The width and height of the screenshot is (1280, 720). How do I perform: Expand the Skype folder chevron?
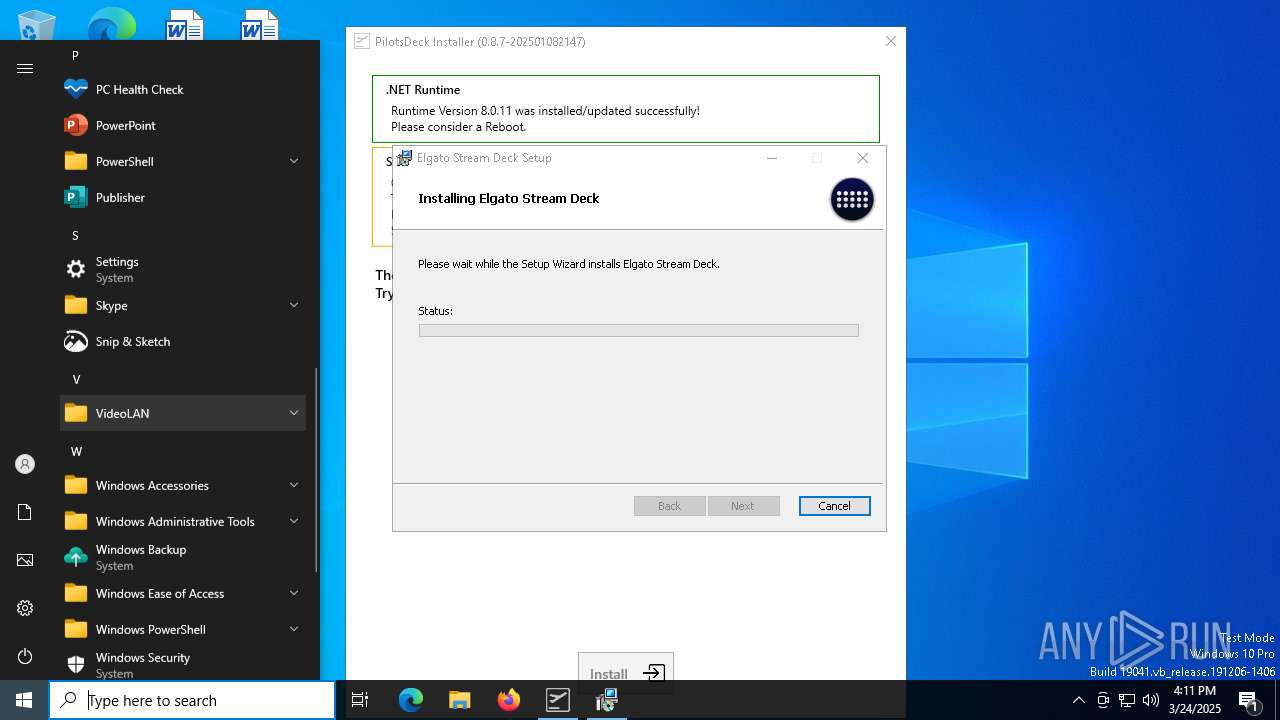[x=294, y=305]
